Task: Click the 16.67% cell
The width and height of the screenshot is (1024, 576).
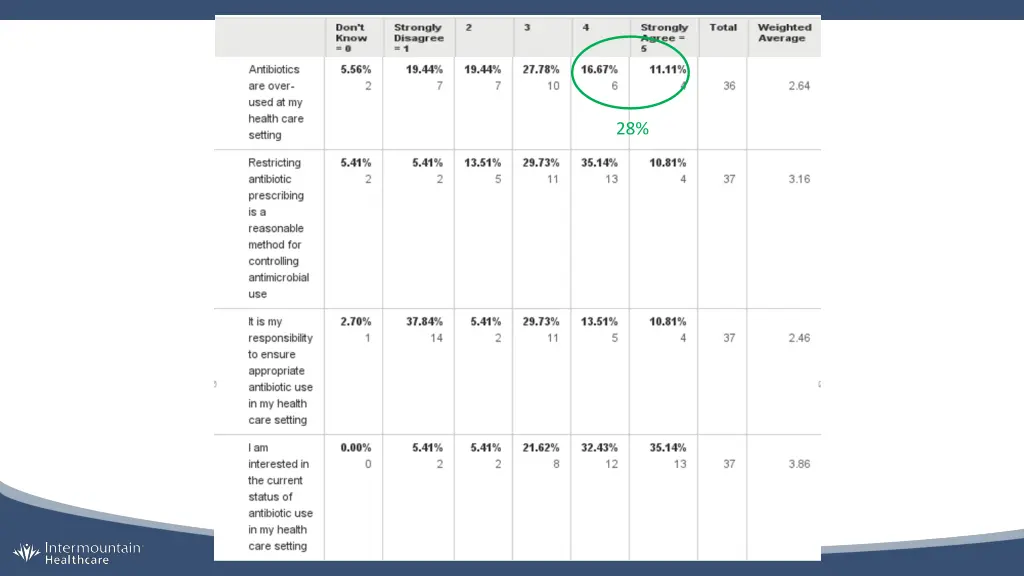Action: [x=600, y=69]
